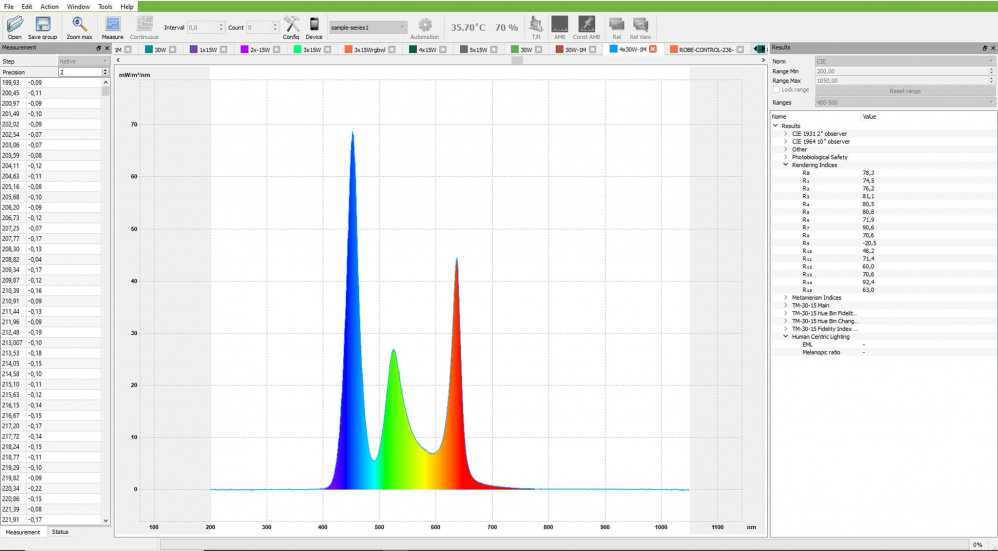
Task: Close the 4x30W-IM series tab
Action: 653,49
